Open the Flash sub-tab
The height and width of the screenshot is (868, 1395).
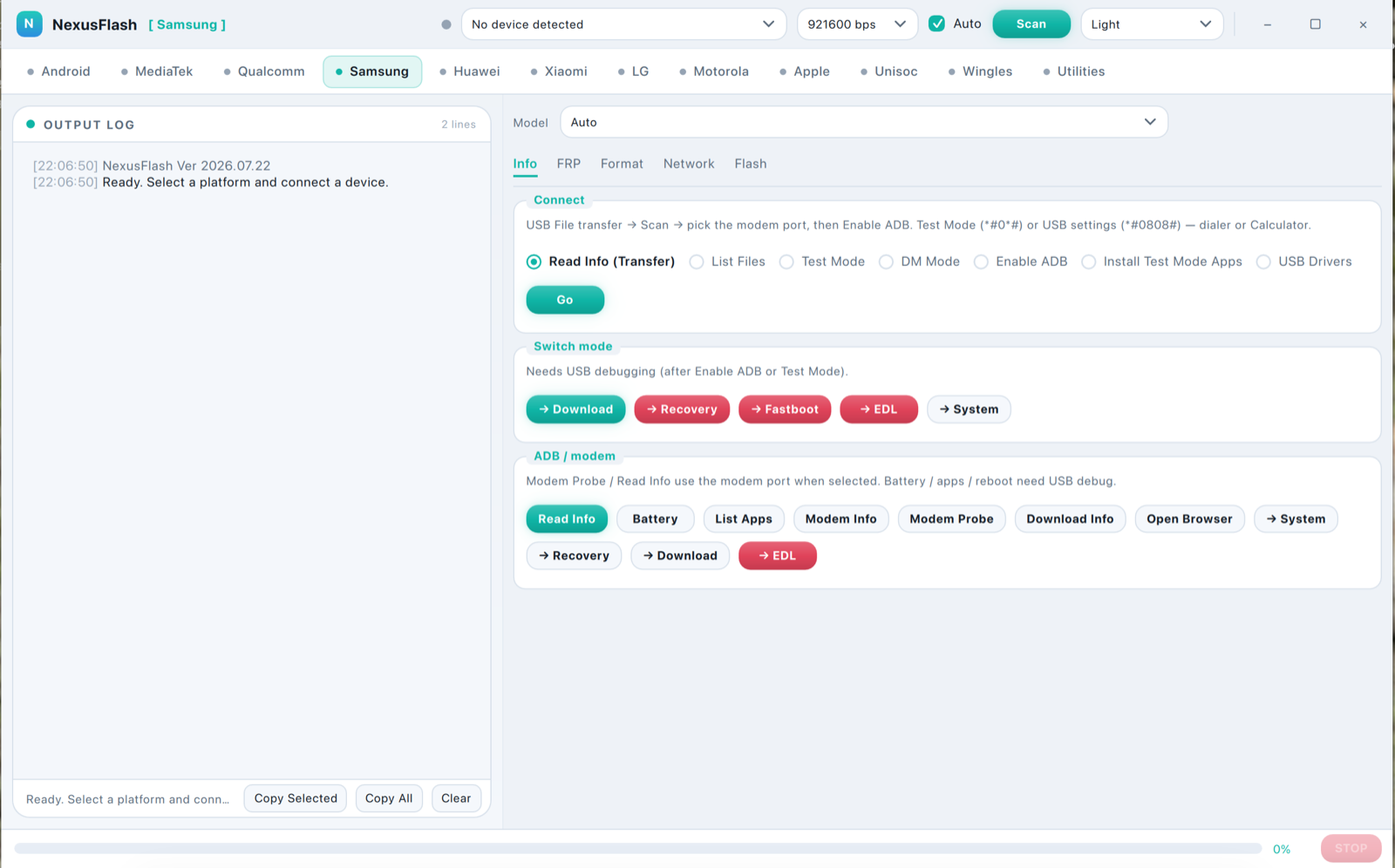pyautogui.click(x=751, y=164)
